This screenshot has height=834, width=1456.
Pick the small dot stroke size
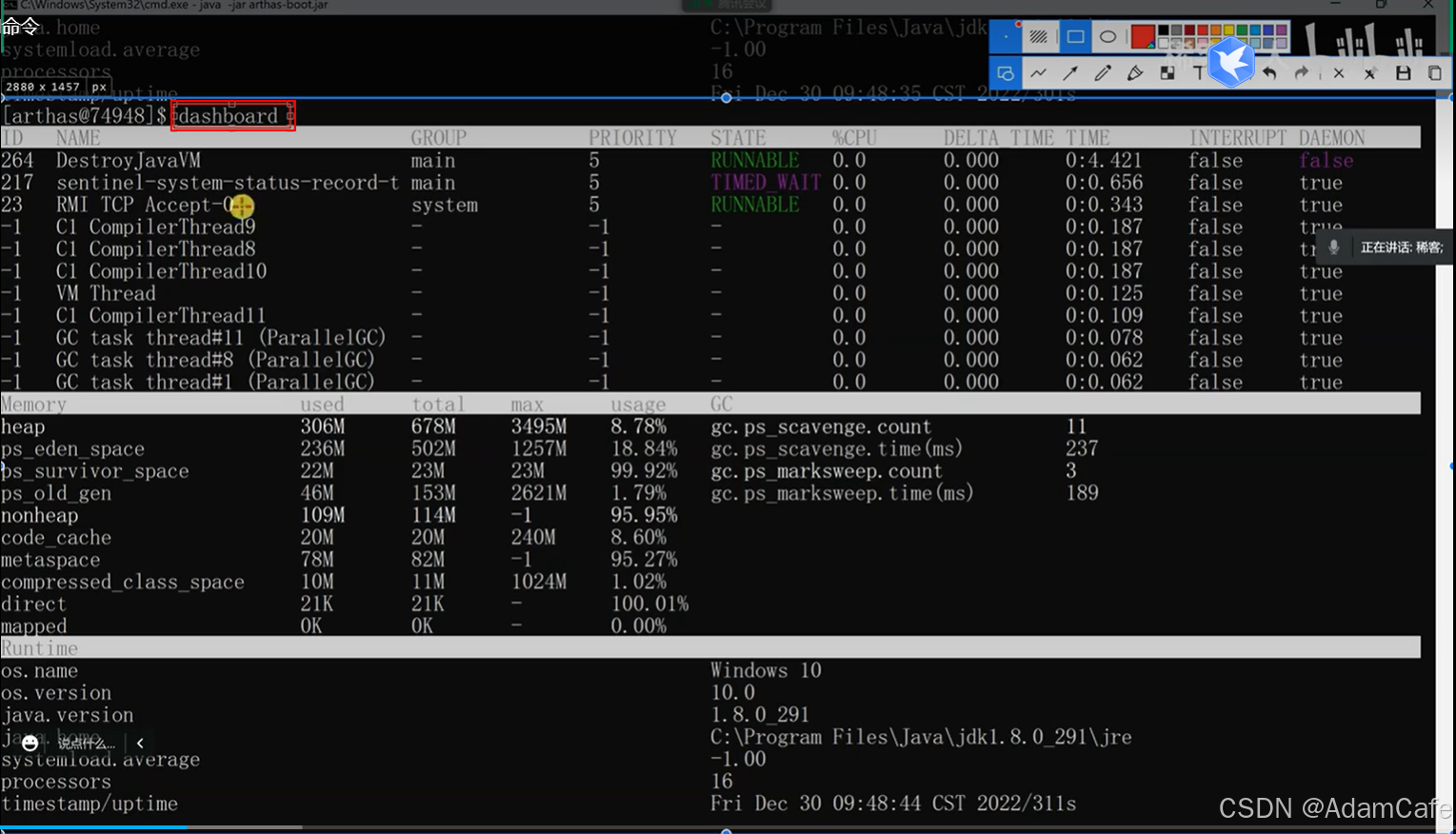coord(1006,37)
